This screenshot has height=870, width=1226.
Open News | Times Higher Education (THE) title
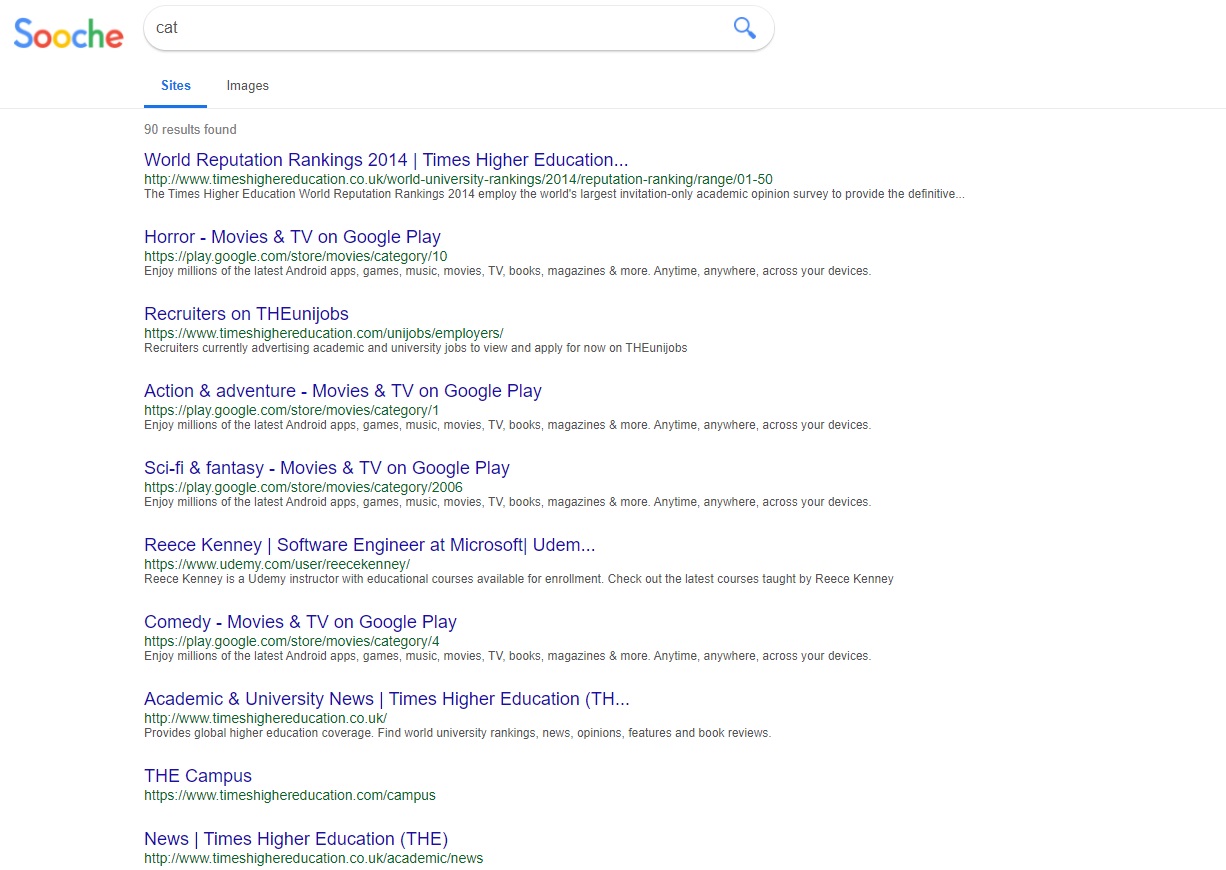tap(296, 839)
